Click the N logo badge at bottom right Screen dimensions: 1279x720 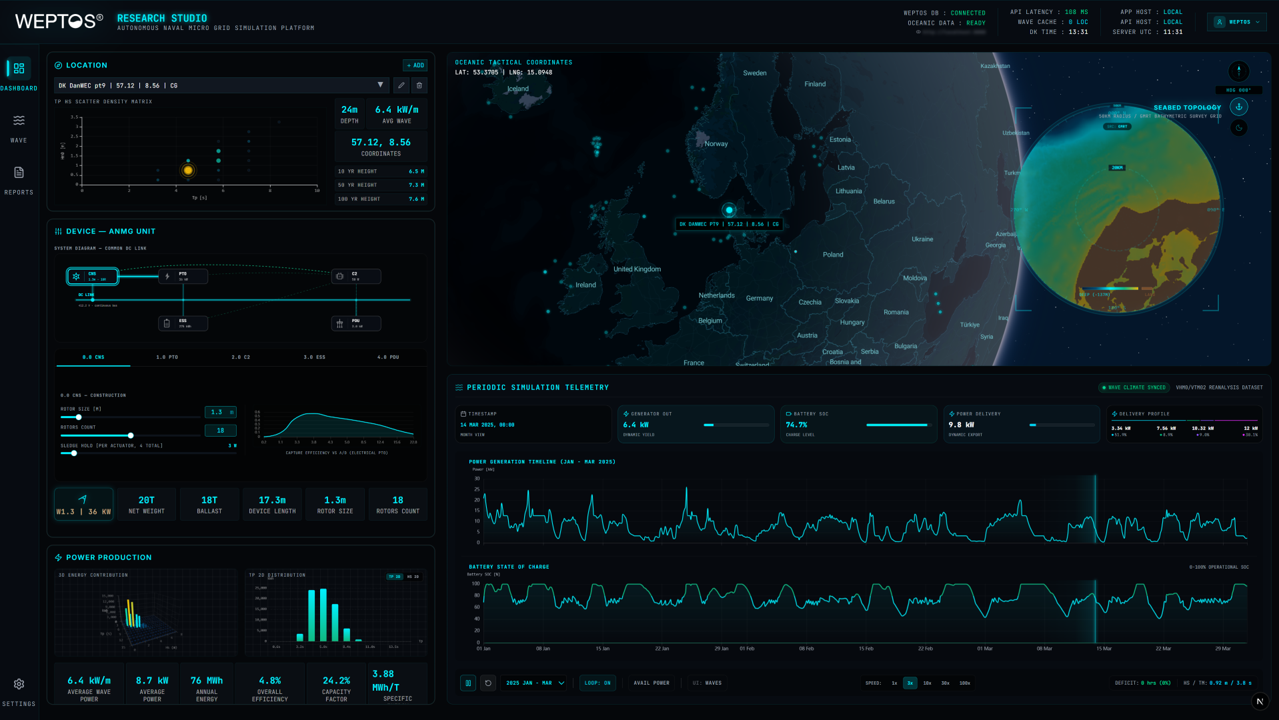tap(1260, 701)
